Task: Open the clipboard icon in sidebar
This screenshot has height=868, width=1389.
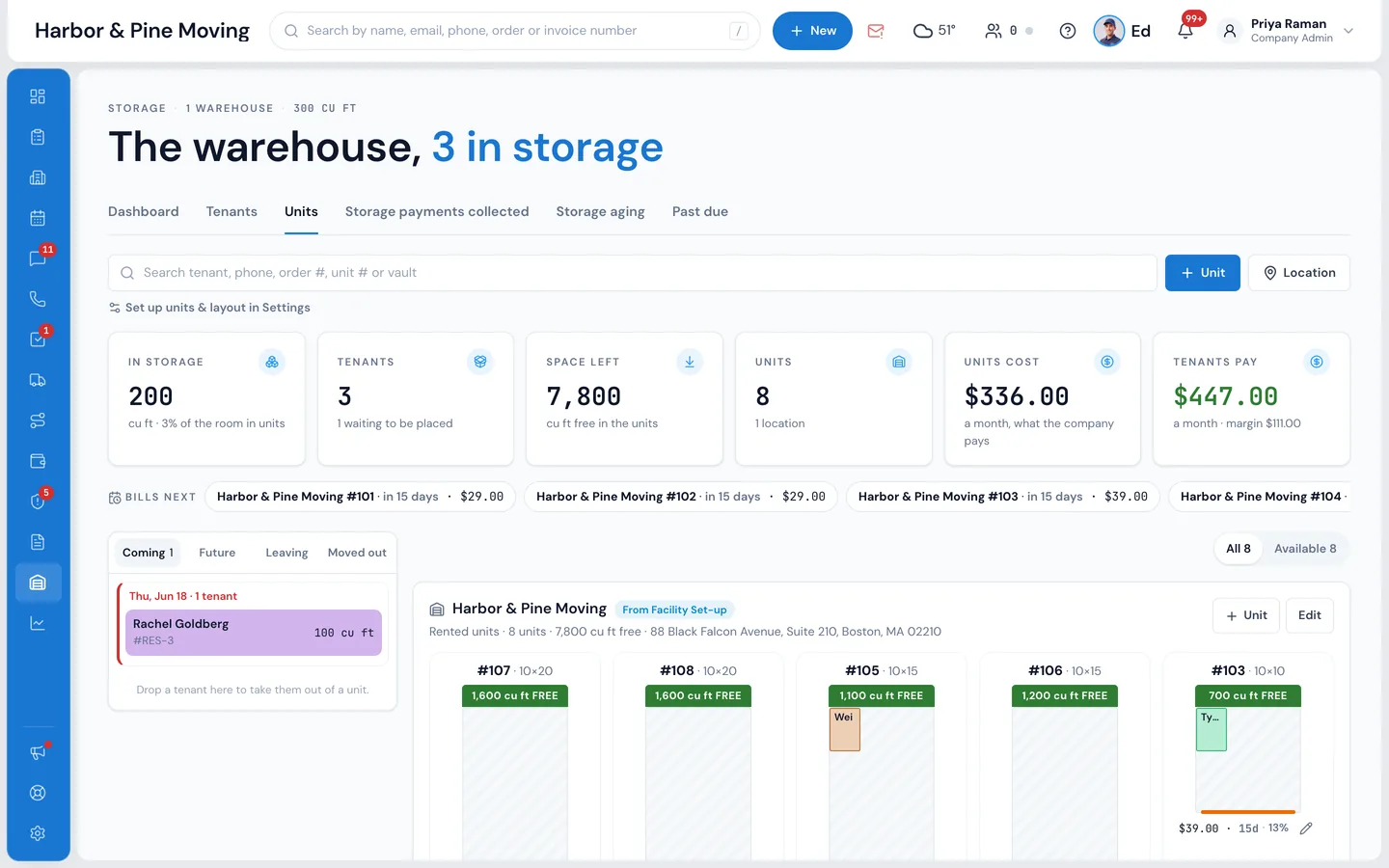Action: coord(38,137)
